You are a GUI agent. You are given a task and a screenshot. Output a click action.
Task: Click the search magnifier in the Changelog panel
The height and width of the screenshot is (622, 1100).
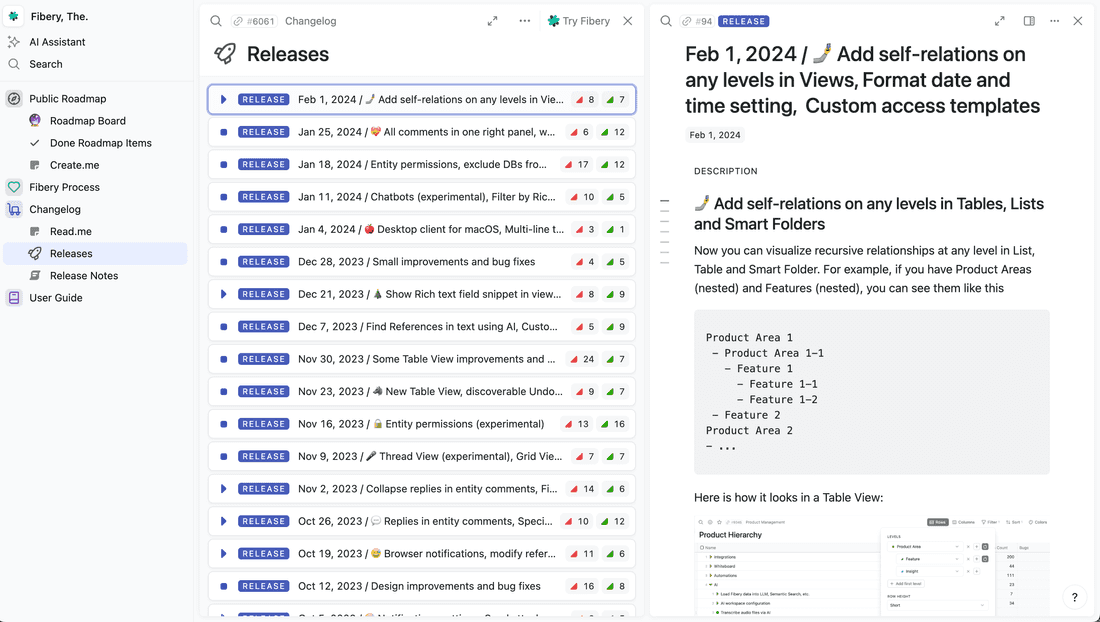(215, 20)
